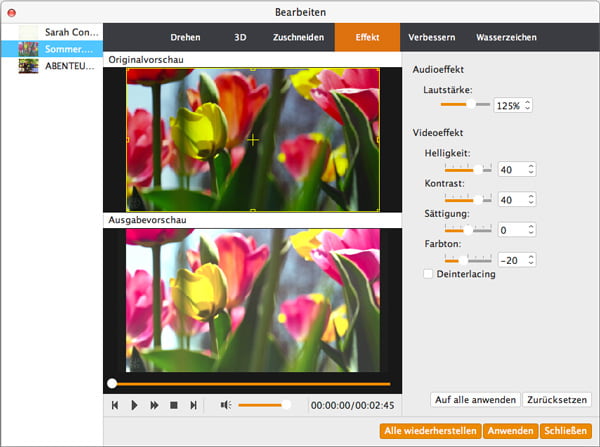The image size is (600, 447).
Task: Click the Auf alle anwenden button
Action: (475, 400)
